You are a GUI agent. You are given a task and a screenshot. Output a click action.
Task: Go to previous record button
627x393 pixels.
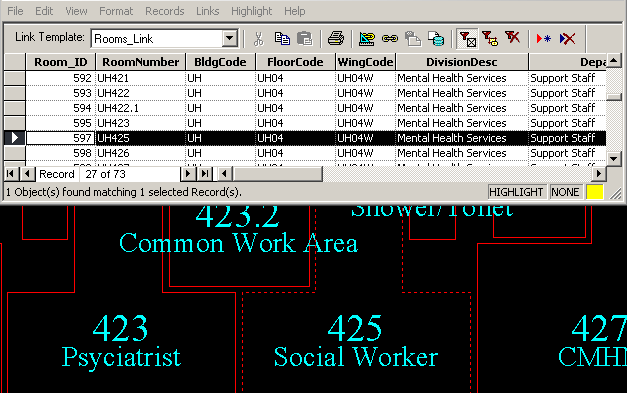[27, 174]
